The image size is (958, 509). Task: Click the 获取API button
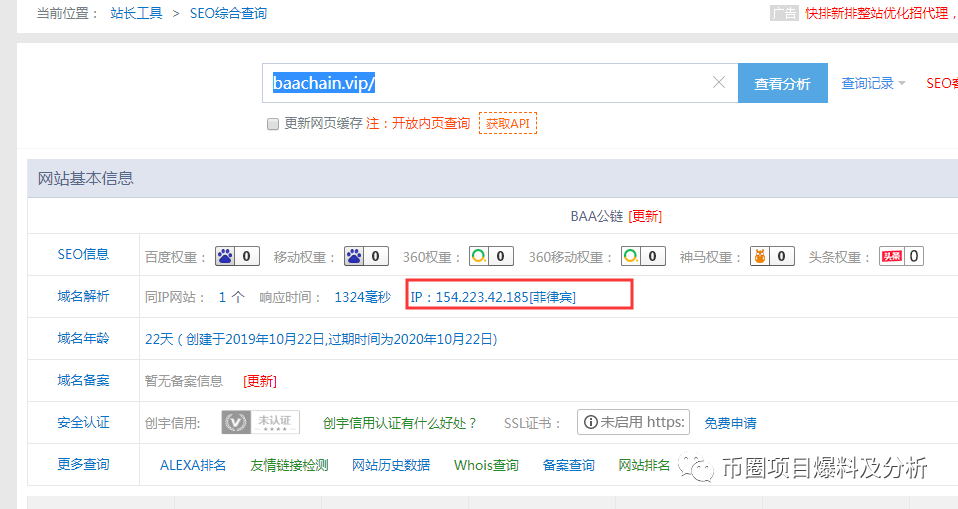[x=508, y=123]
